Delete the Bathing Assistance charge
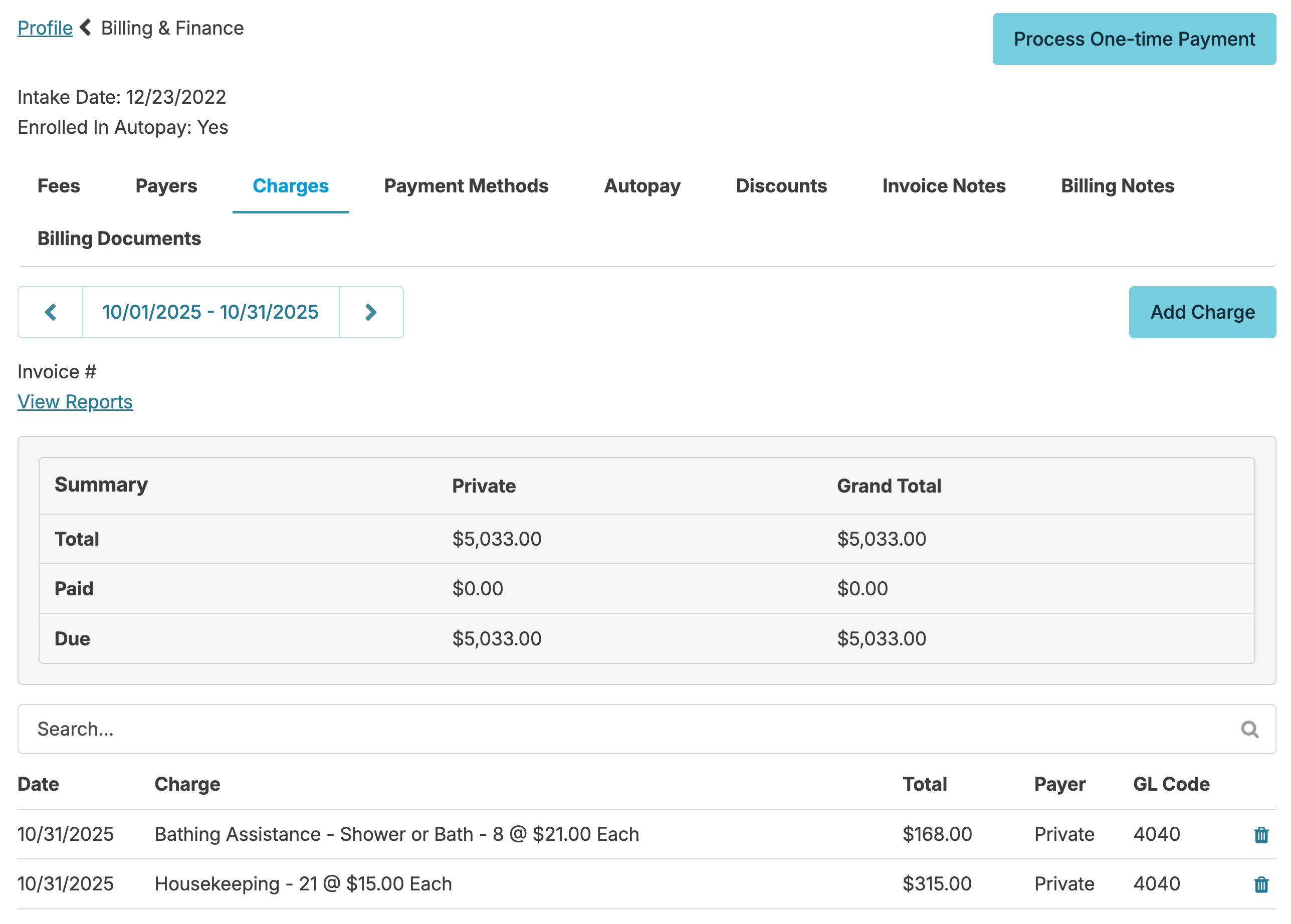 pos(1260,835)
